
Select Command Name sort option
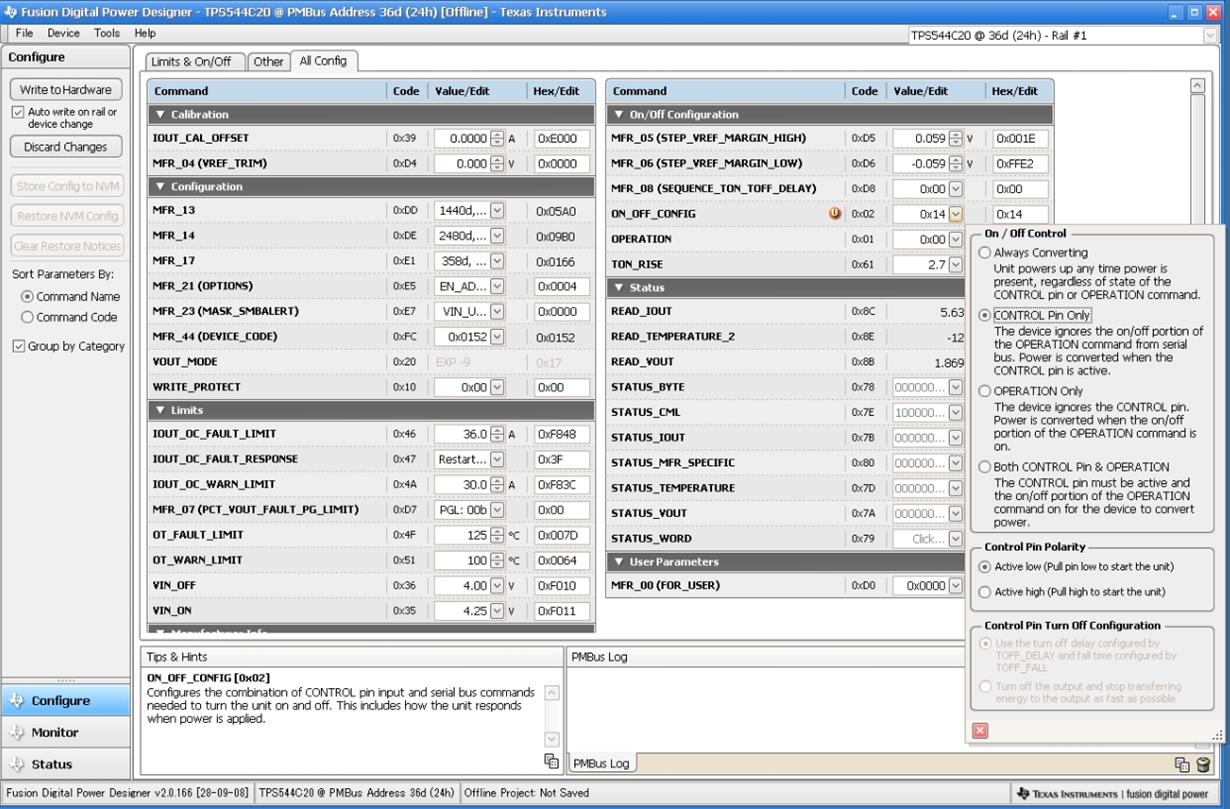[27, 296]
